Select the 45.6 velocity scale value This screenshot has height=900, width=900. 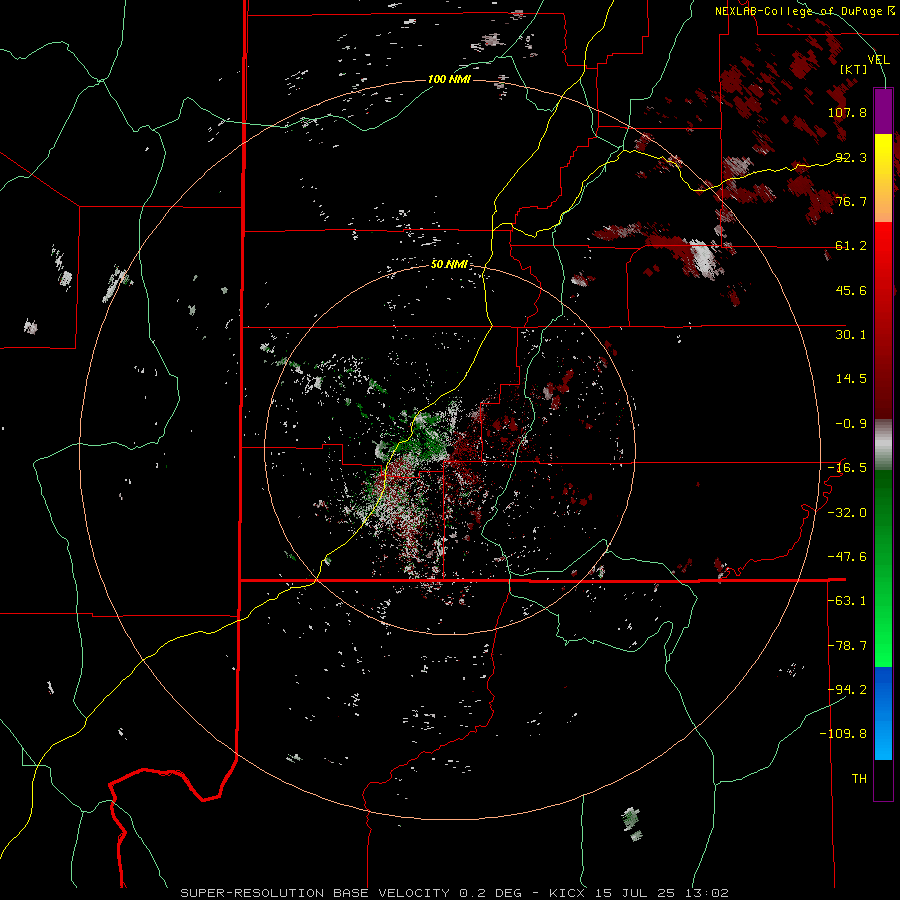[x=851, y=290]
